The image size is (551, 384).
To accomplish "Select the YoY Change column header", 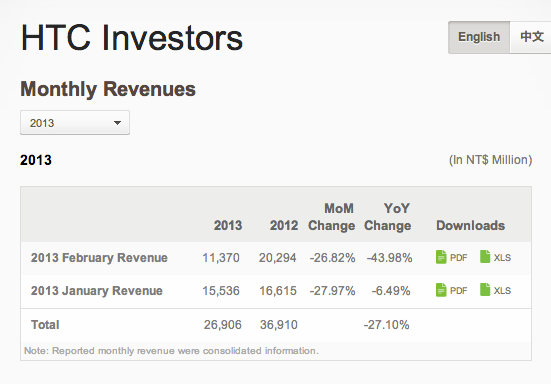I will pyautogui.click(x=387, y=217).
